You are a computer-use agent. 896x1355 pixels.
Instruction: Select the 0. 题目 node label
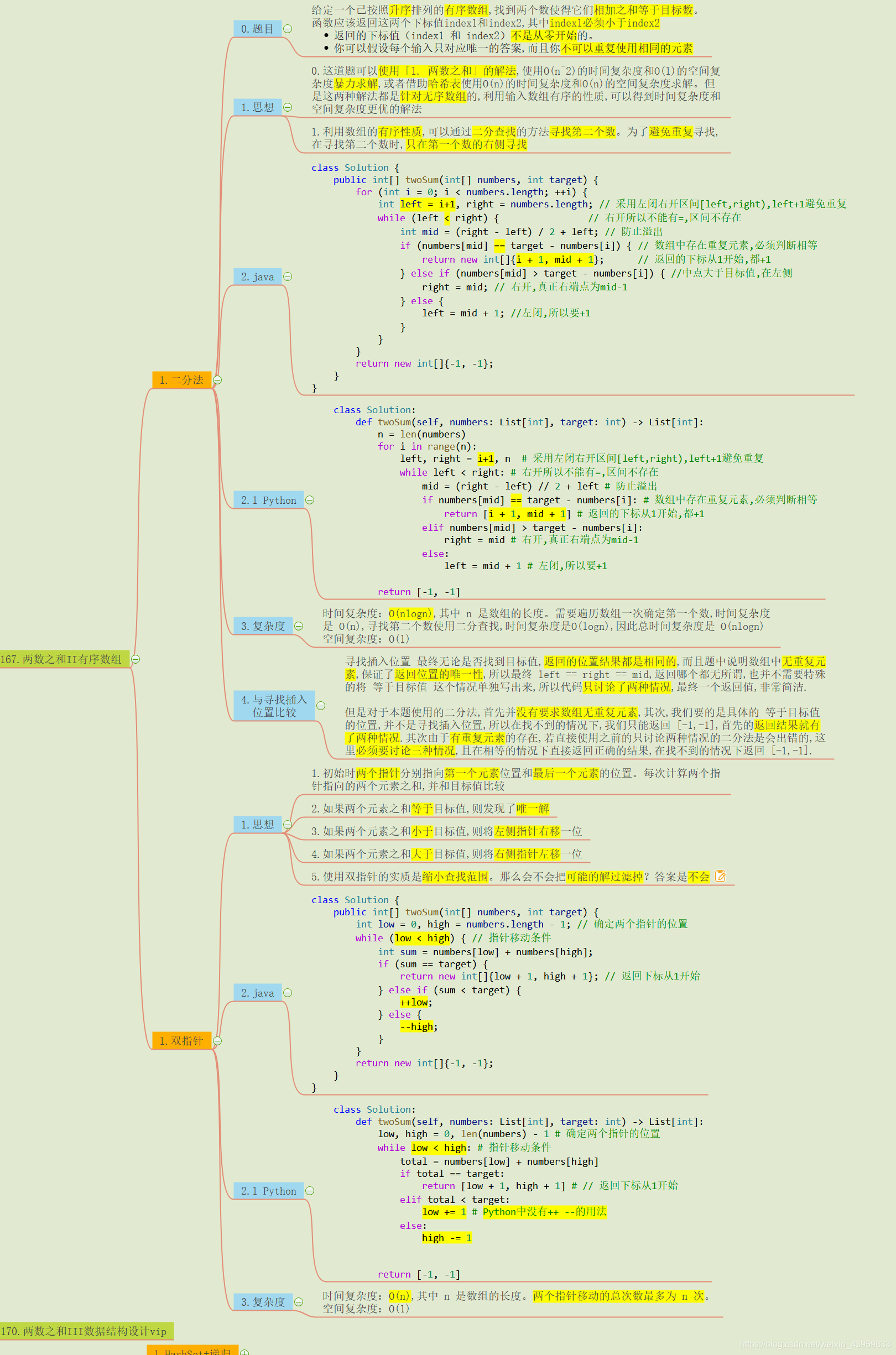[x=258, y=29]
